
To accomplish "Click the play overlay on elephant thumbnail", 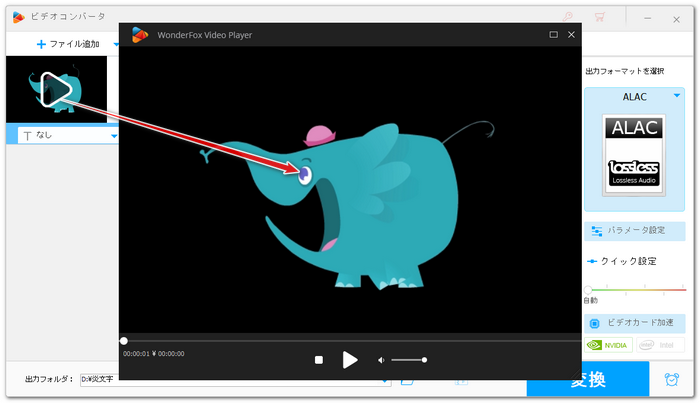I will (x=56, y=91).
